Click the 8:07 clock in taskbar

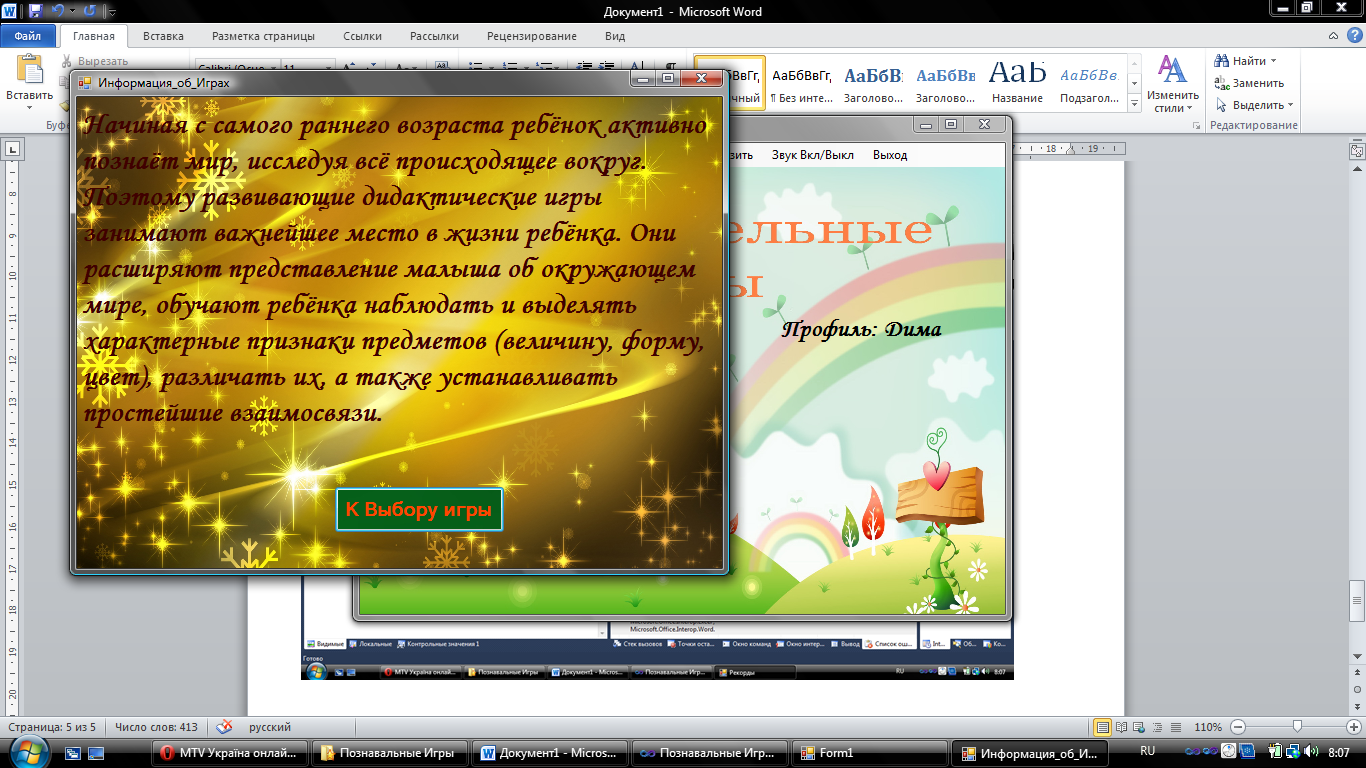1337,751
